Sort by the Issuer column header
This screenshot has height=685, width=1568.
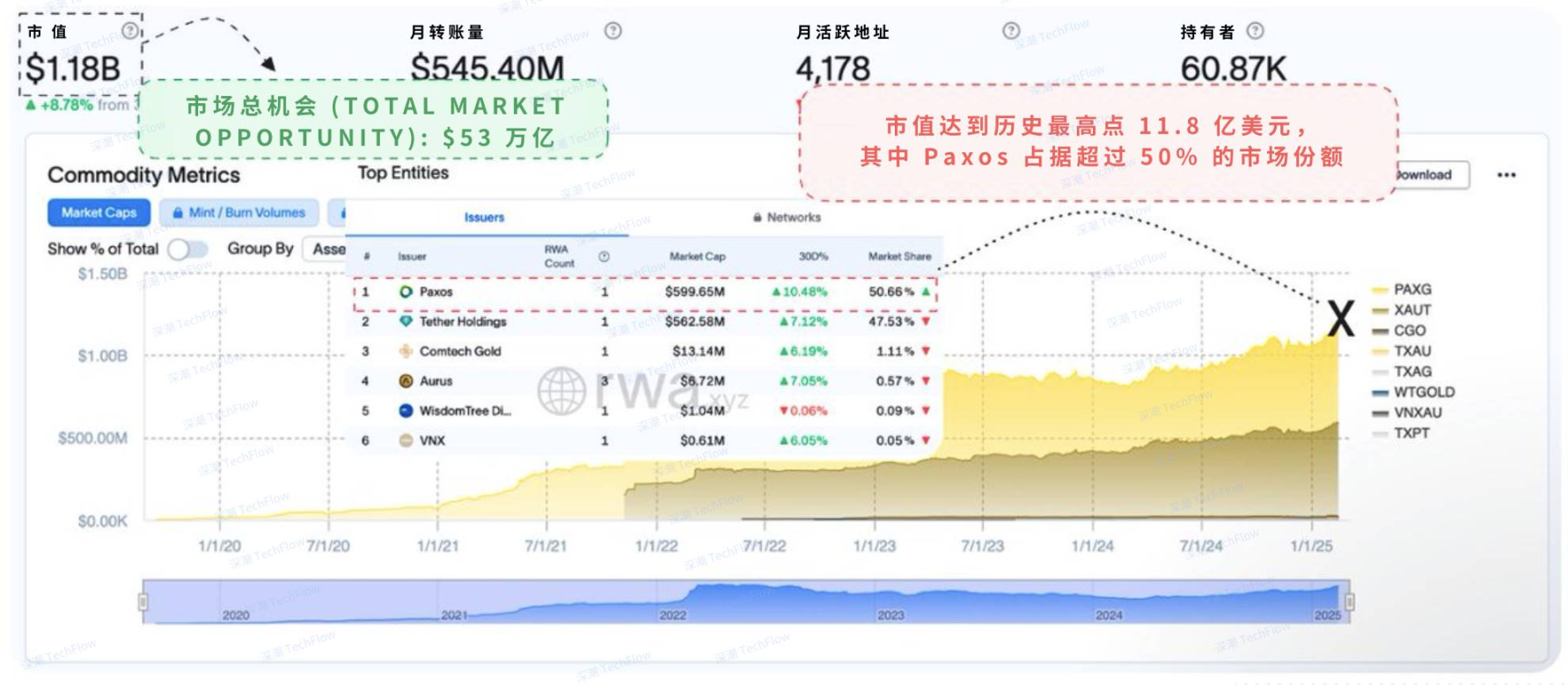tap(412, 256)
